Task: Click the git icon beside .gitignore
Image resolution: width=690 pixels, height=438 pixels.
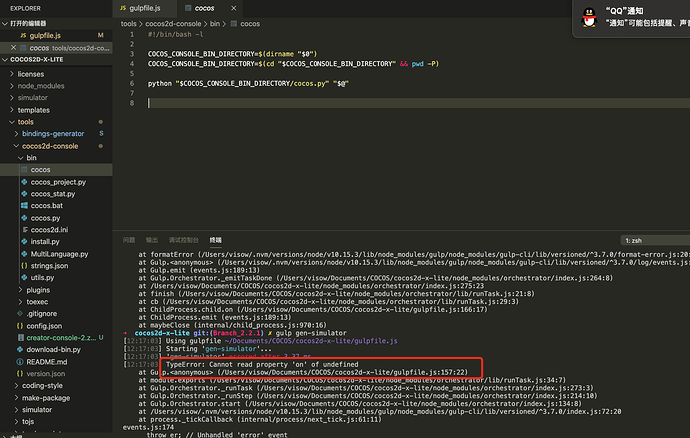Action: coord(20,313)
